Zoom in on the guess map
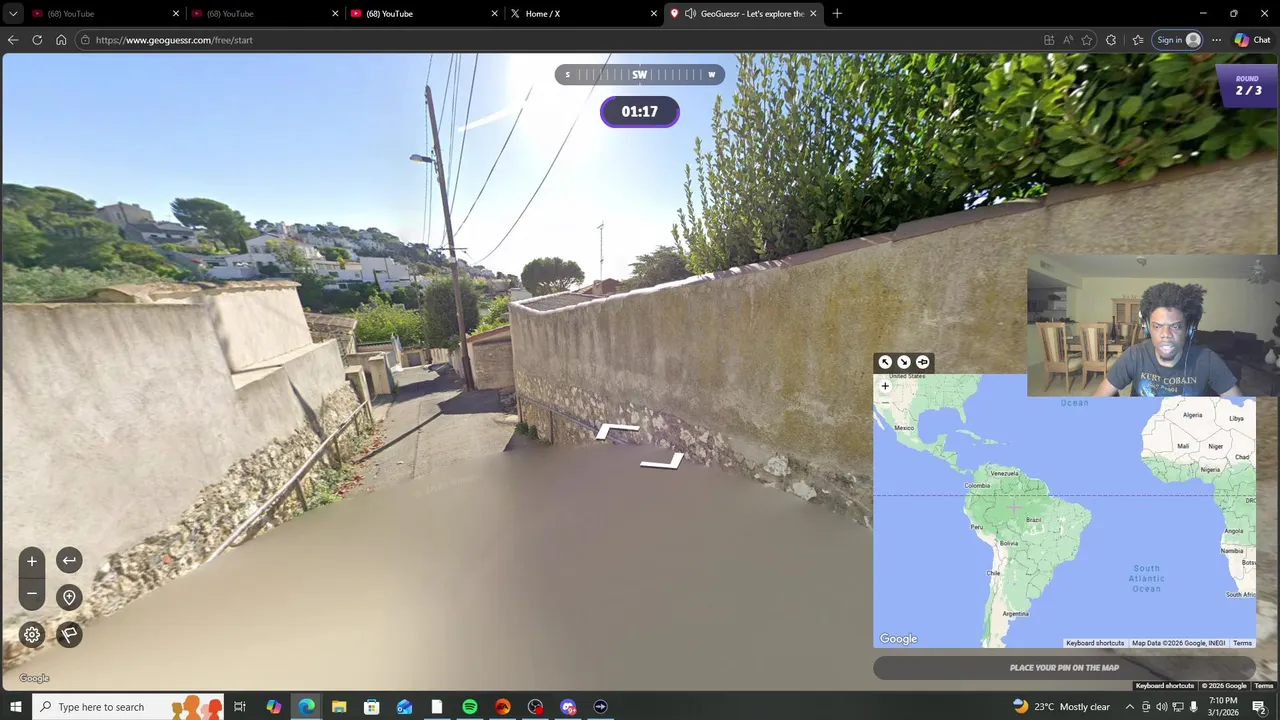 885,386
